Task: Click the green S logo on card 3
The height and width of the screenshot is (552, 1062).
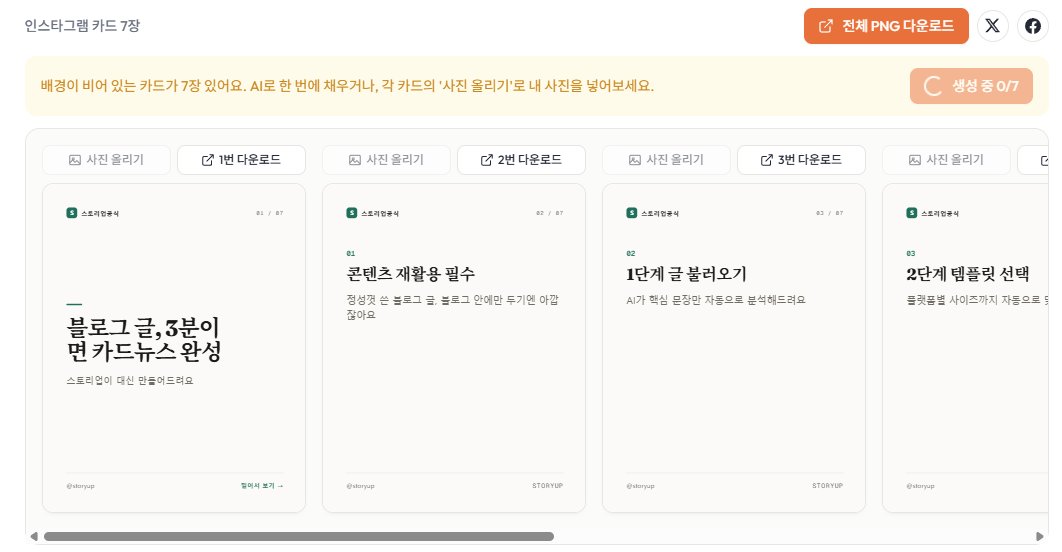Action: tap(632, 213)
